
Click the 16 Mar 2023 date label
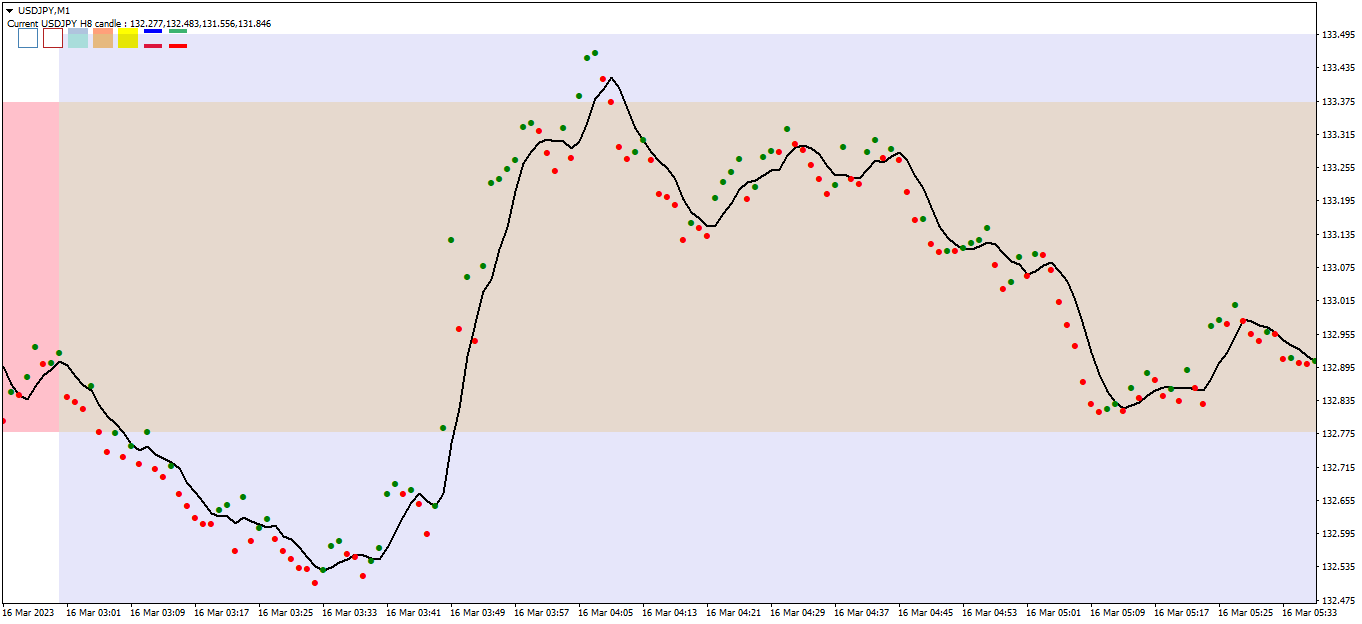click(28, 612)
